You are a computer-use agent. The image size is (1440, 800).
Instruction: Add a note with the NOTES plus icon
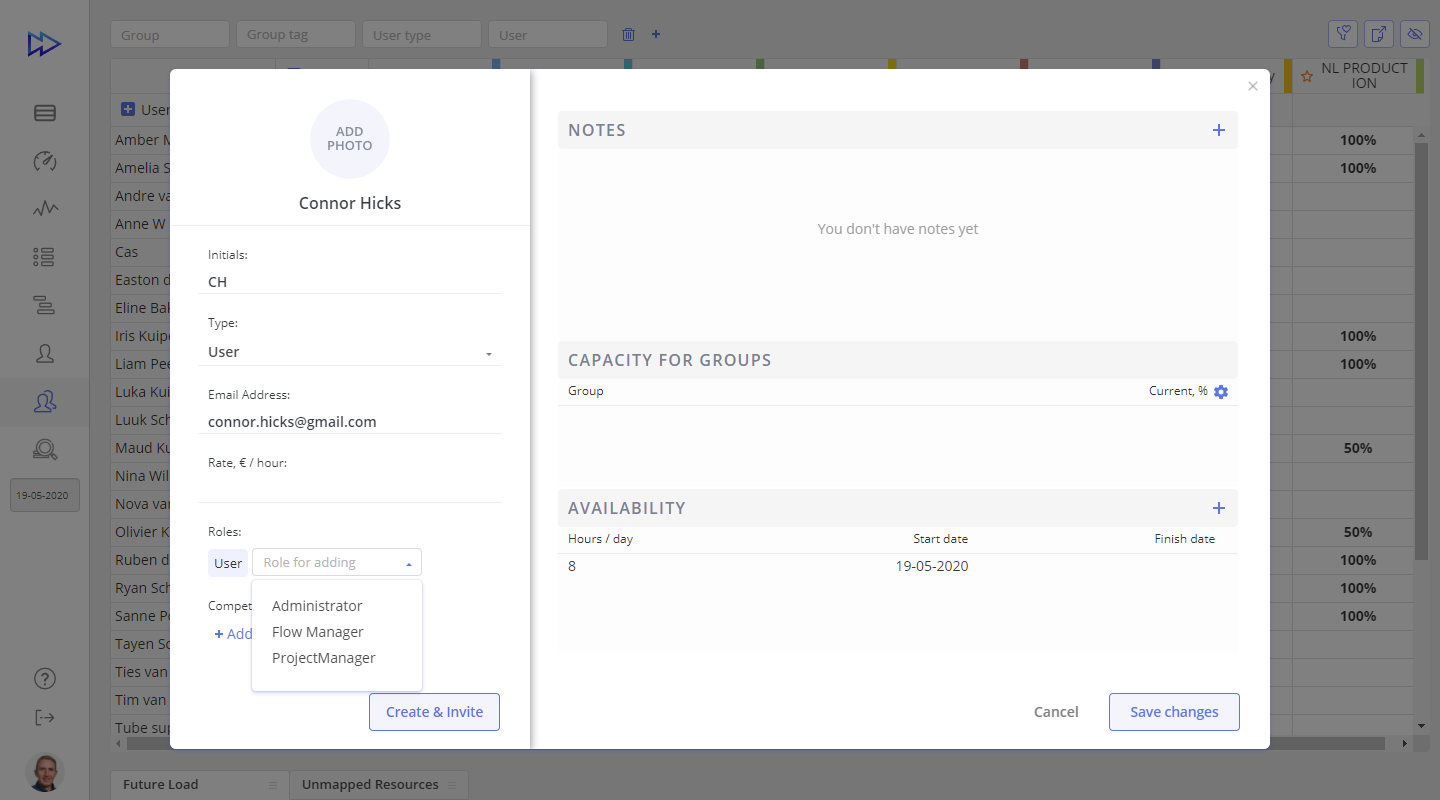(x=1218, y=130)
